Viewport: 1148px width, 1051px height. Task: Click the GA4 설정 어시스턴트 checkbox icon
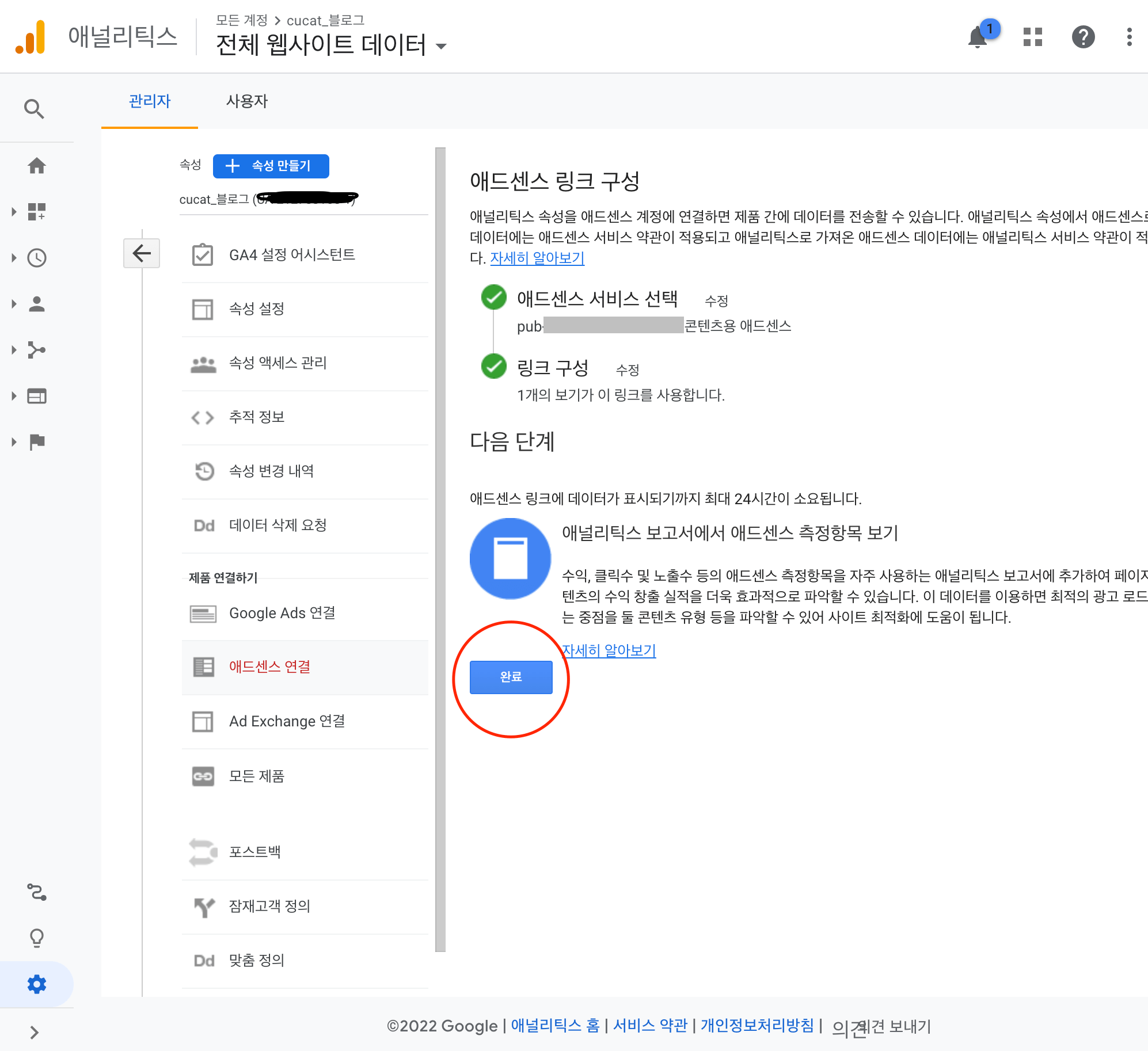(x=203, y=254)
